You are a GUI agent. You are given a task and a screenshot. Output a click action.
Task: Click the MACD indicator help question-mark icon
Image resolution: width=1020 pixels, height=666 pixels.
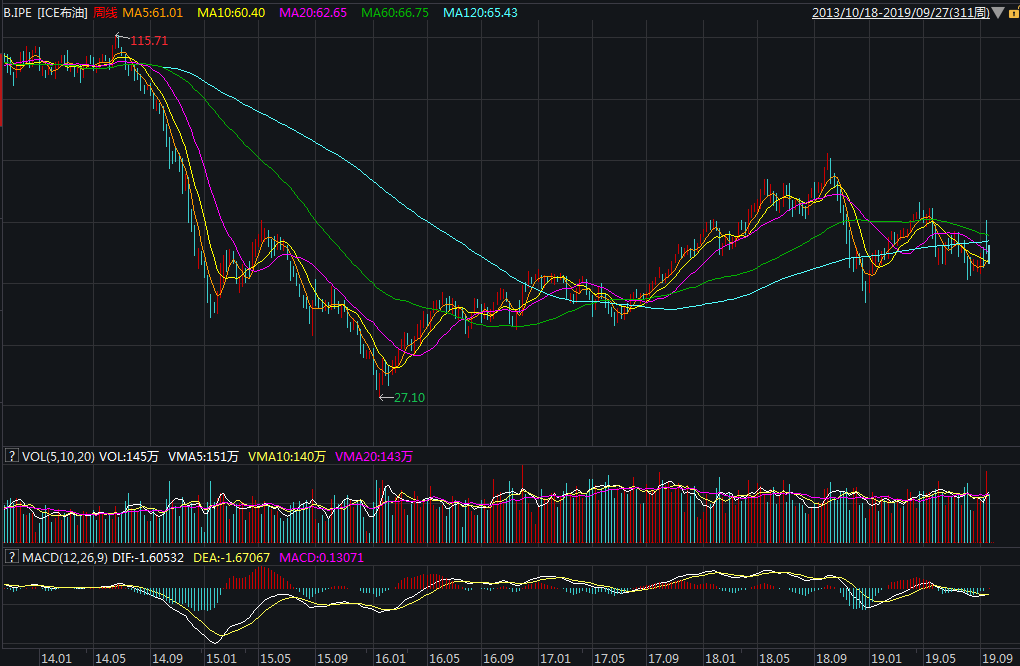click(x=12, y=556)
